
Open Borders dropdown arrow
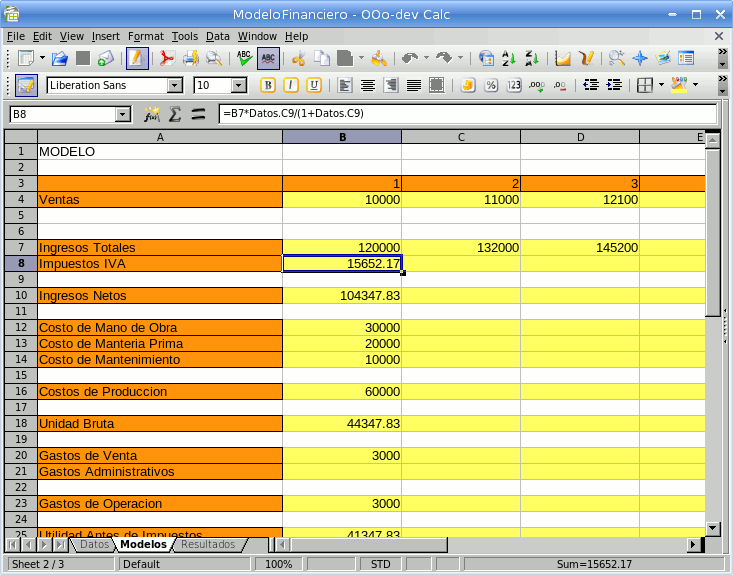point(661,85)
